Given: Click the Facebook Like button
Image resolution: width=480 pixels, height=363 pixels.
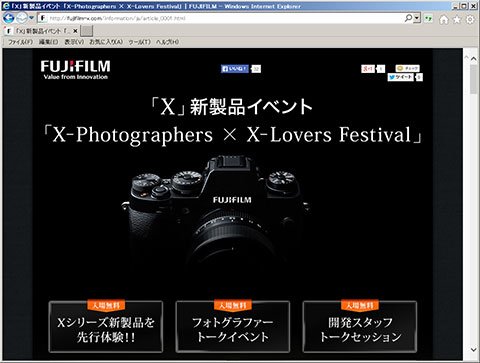Looking at the screenshot, I should point(235,69).
